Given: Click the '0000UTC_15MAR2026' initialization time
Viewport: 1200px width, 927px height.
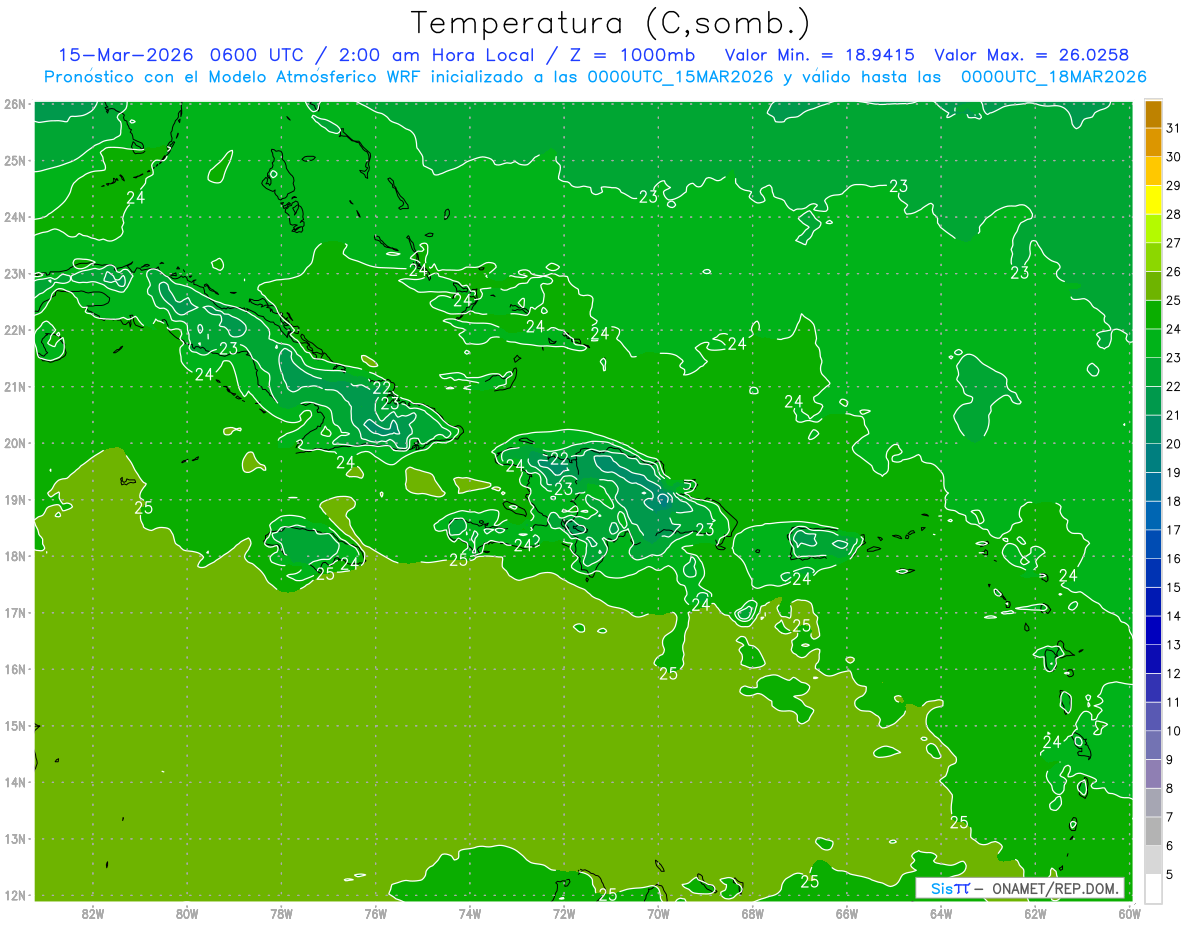Looking at the screenshot, I should pyautogui.click(x=678, y=77).
